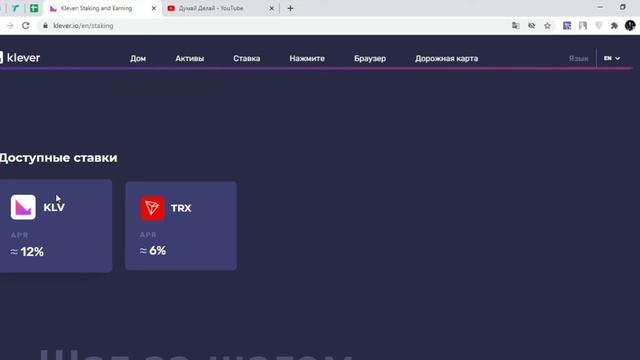Open the Нажмите navigation item
640x360 pixels.
307,58
